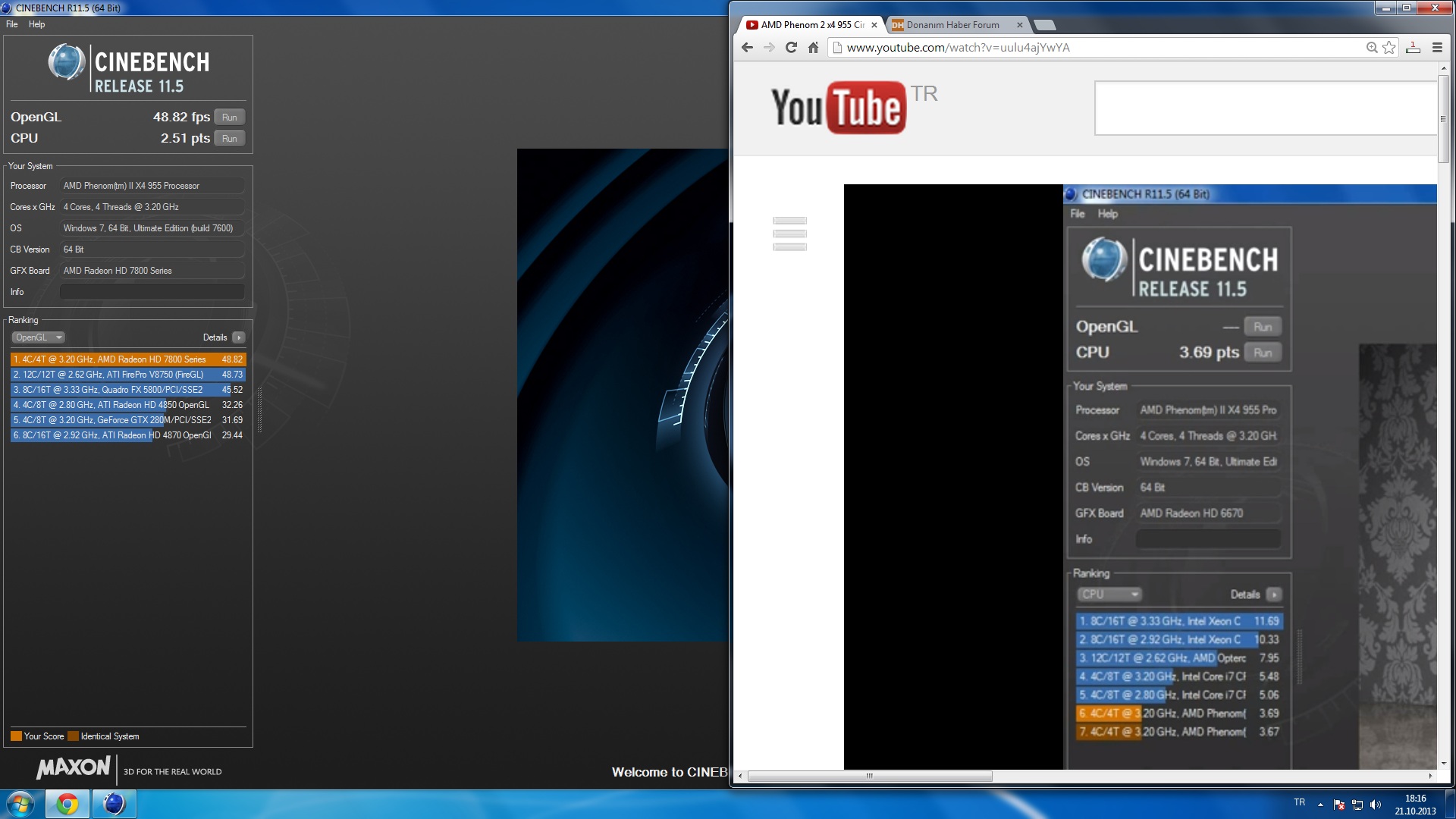Click the Chrome address bar URL

tap(958, 48)
